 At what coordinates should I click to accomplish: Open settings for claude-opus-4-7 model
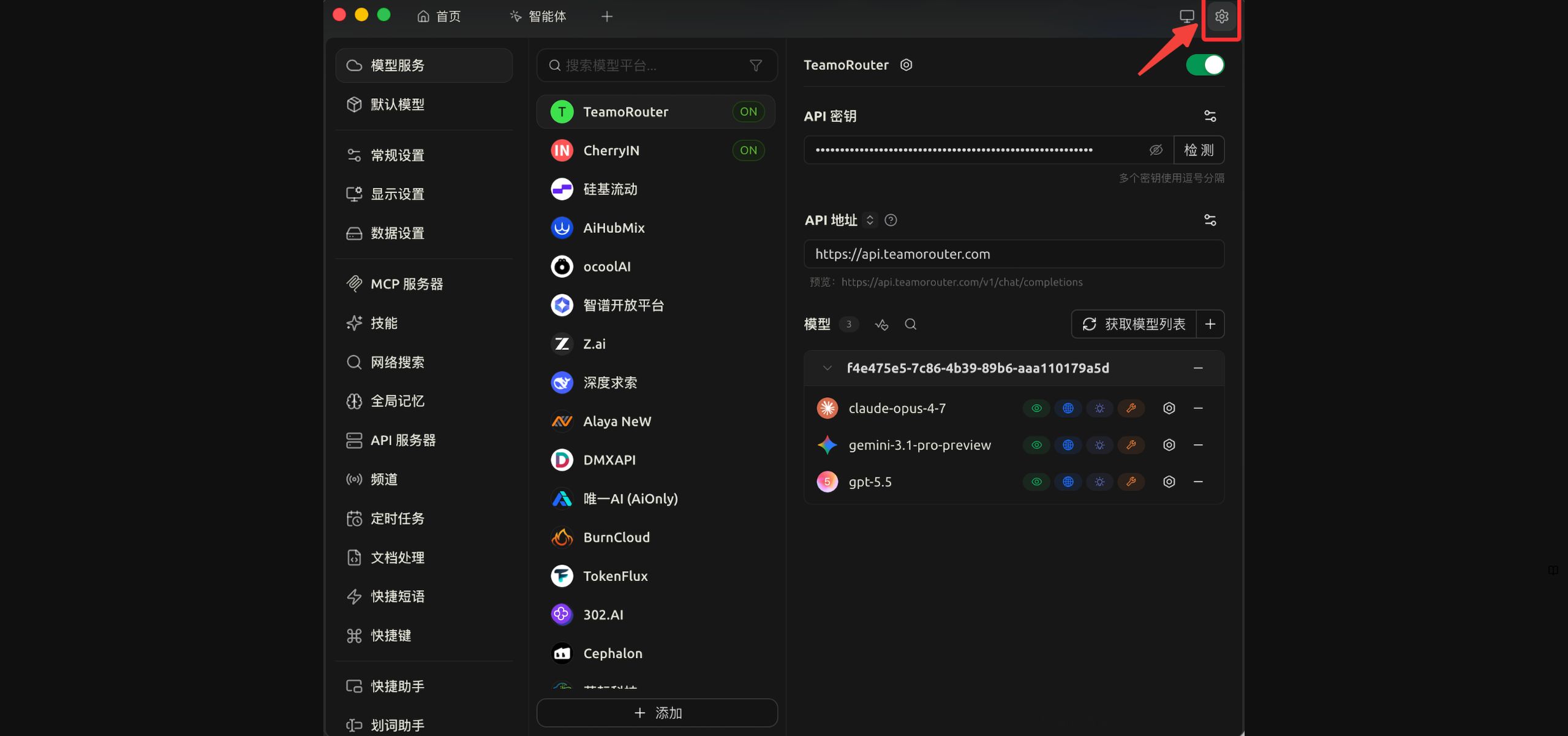pos(1169,408)
